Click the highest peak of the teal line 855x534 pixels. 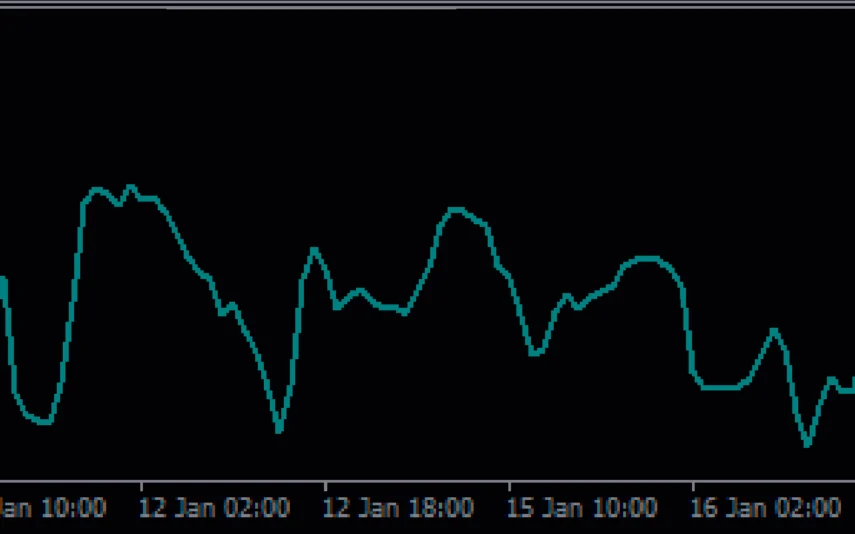[129, 186]
